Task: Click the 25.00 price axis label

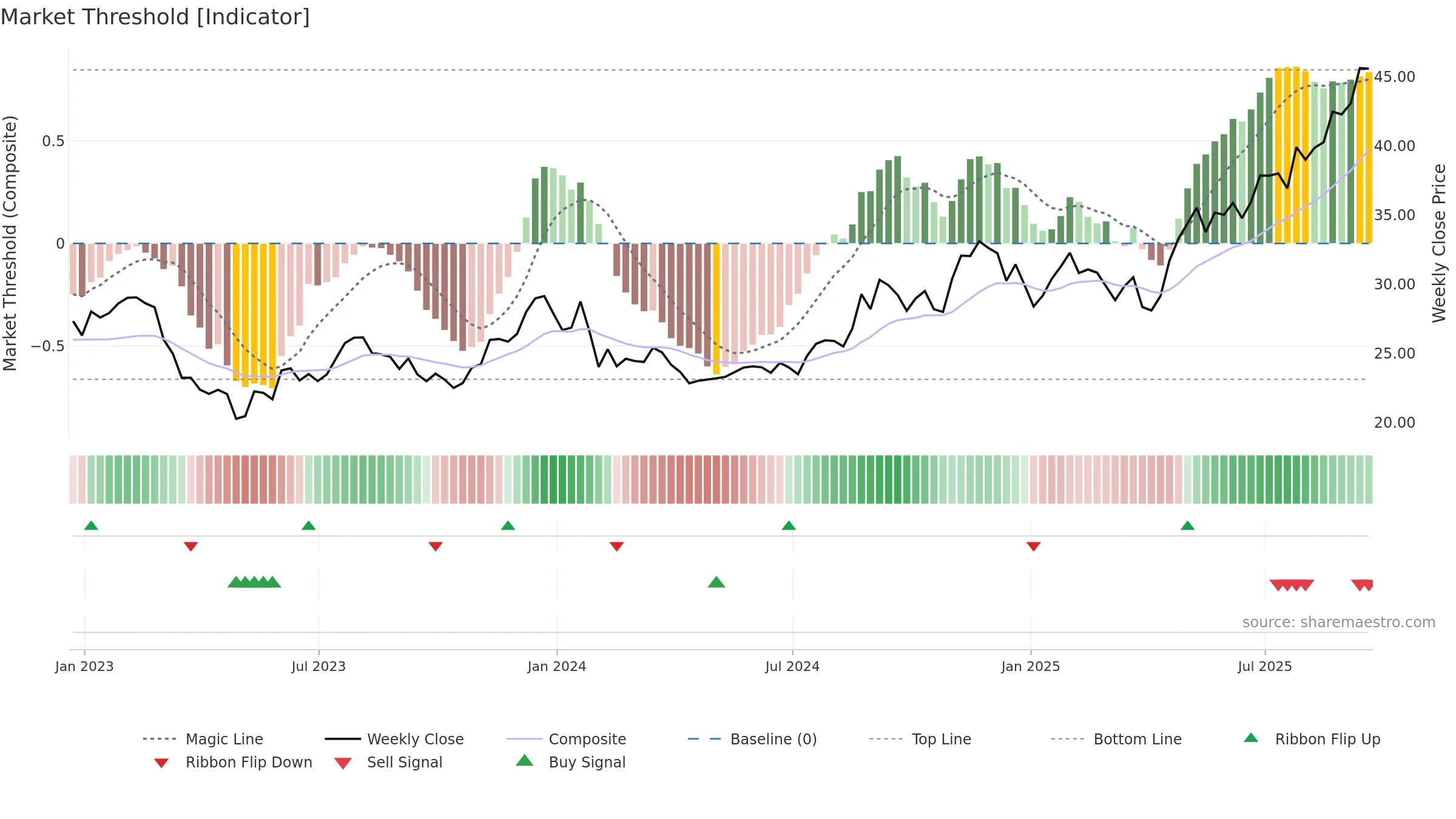Action: [1395, 354]
